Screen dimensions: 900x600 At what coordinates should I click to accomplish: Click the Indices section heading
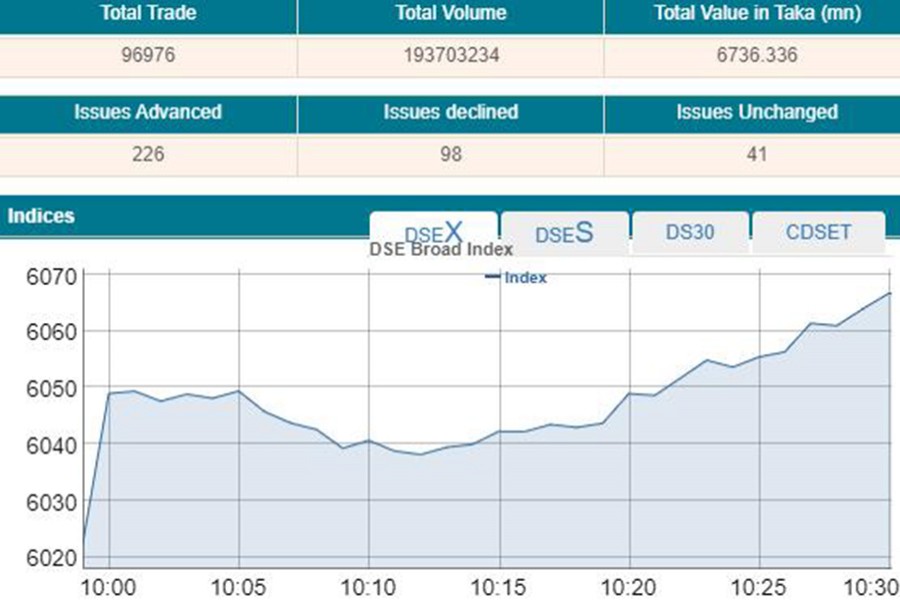click(x=41, y=216)
